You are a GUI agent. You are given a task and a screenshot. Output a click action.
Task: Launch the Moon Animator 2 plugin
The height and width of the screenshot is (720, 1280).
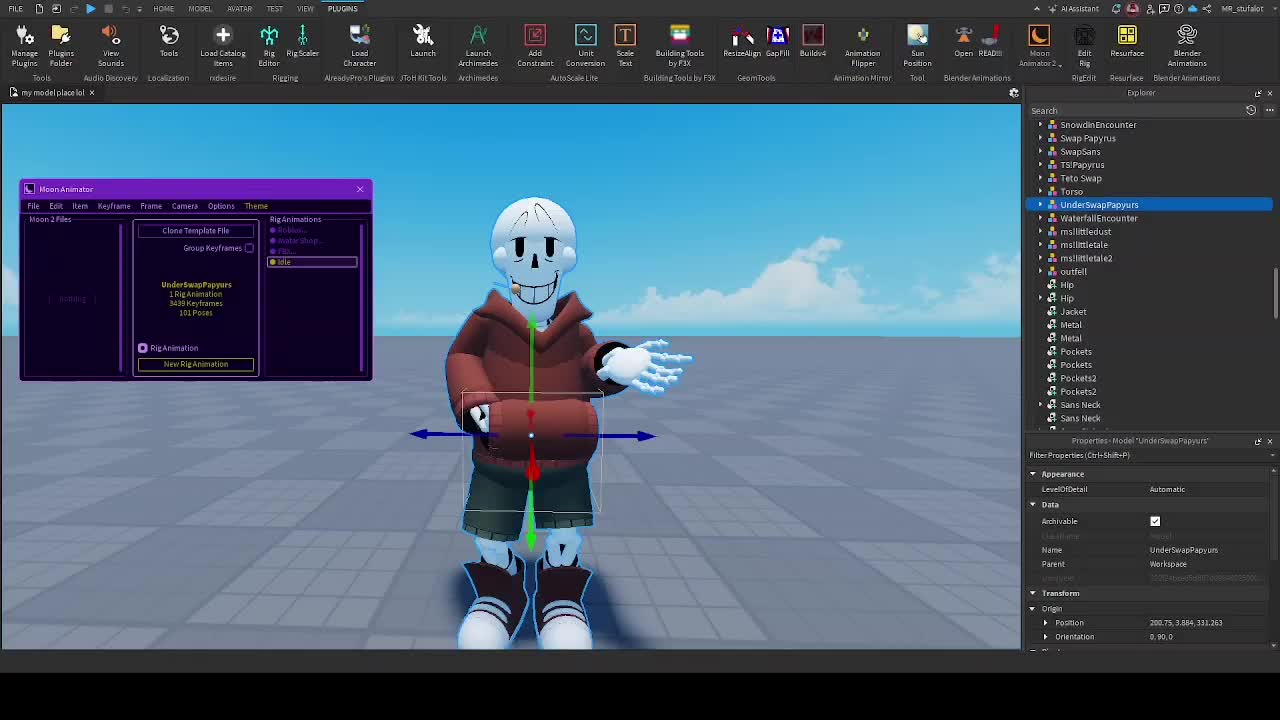(1039, 46)
